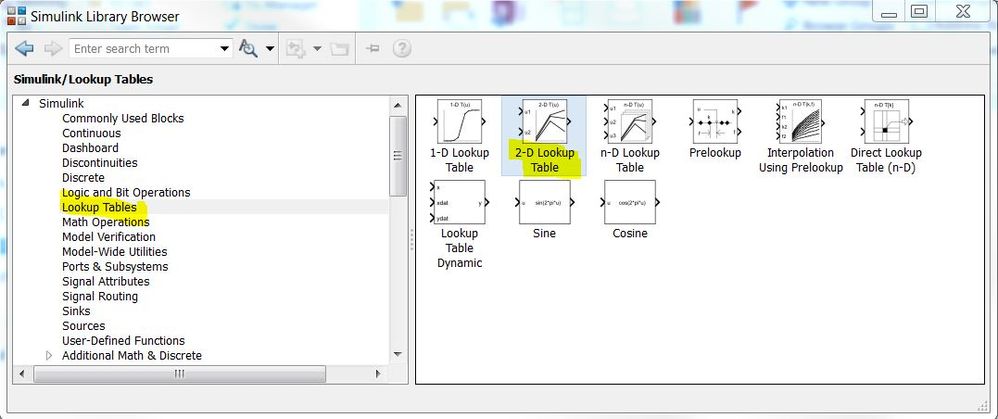This screenshot has height=419, width=998.
Task: Select the Sine block
Action: click(x=544, y=210)
